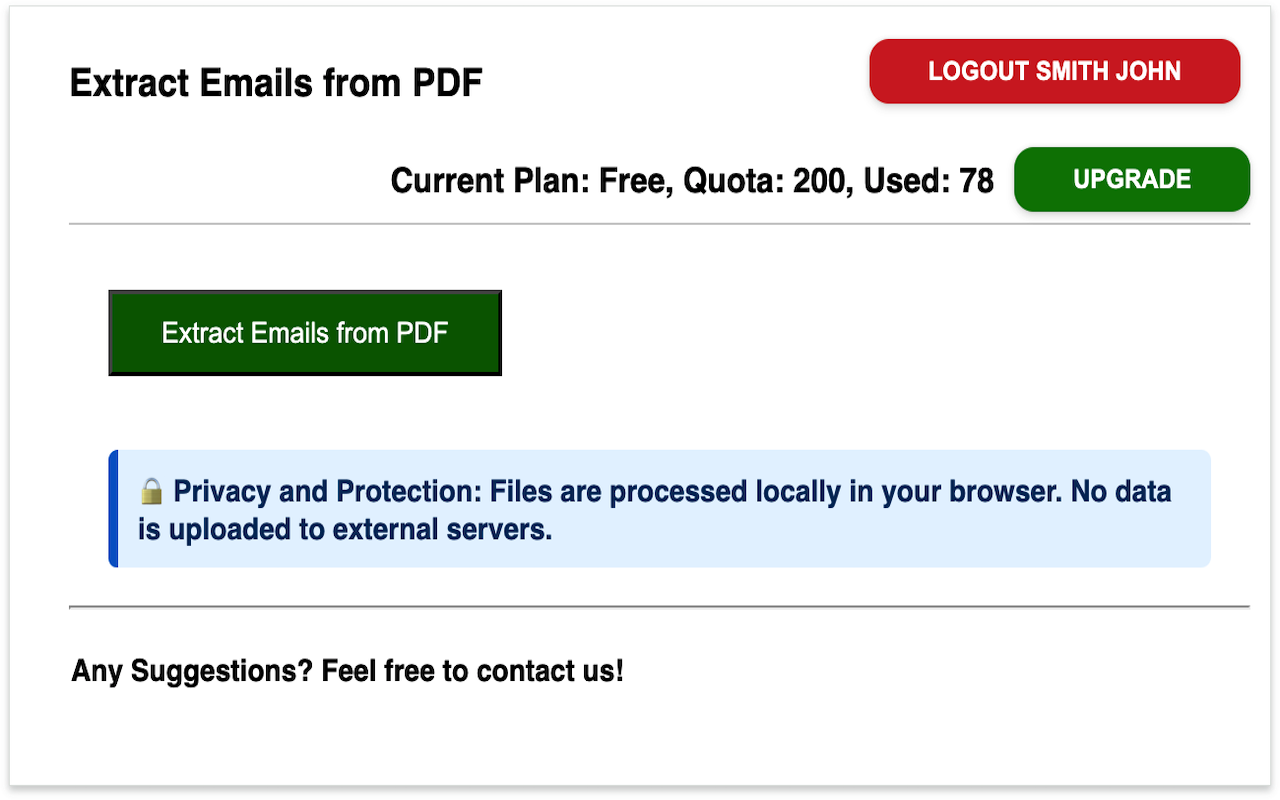Click the words No data in the privacy notice
This screenshot has height=800, width=1280.
coord(1121,492)
